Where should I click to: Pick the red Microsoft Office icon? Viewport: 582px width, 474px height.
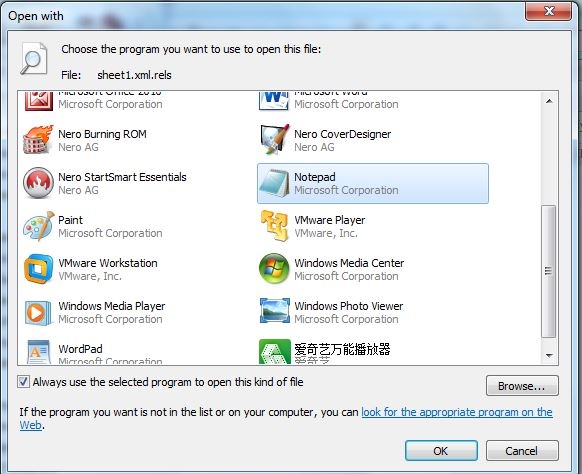tap(39, 101)
